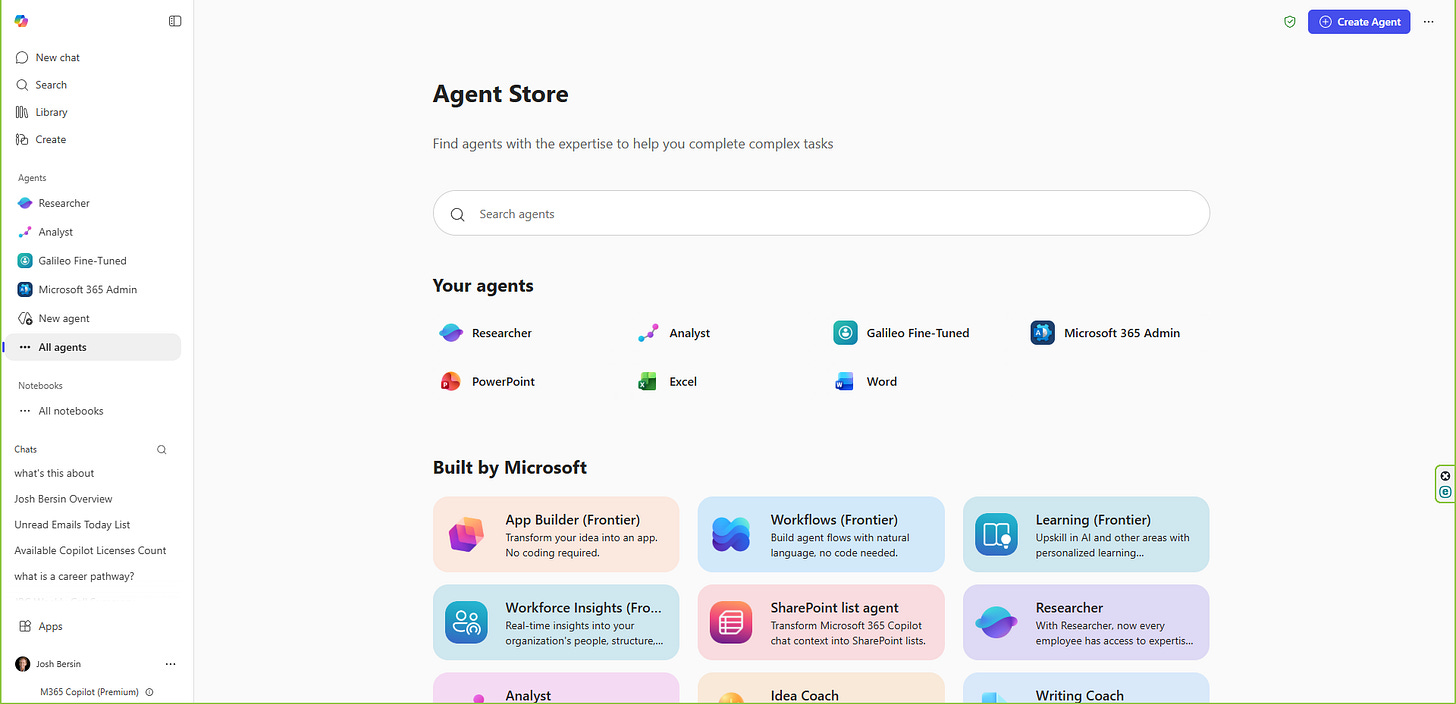The image size is (1456, 704).
Task: Click magnifier icon in Search agents box
Action: point(458,214)
